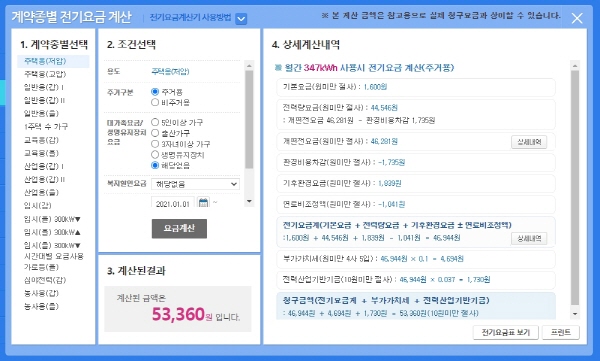This screenshot has width=600, height=361.
Task: Click scroll-down arrow in 조건선택 panel
Action: (x=249, y=201)
